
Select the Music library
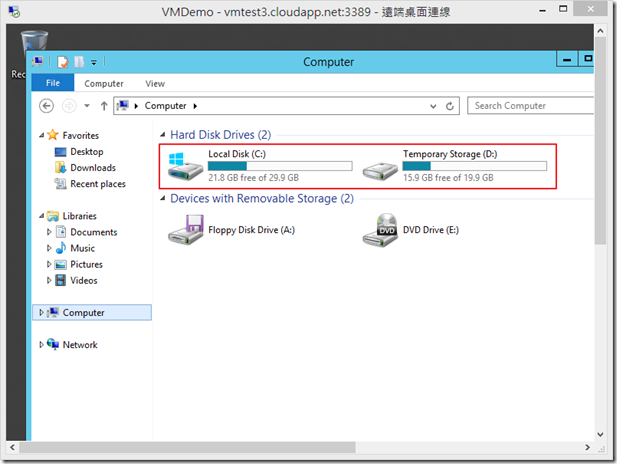tap(83, 248)
